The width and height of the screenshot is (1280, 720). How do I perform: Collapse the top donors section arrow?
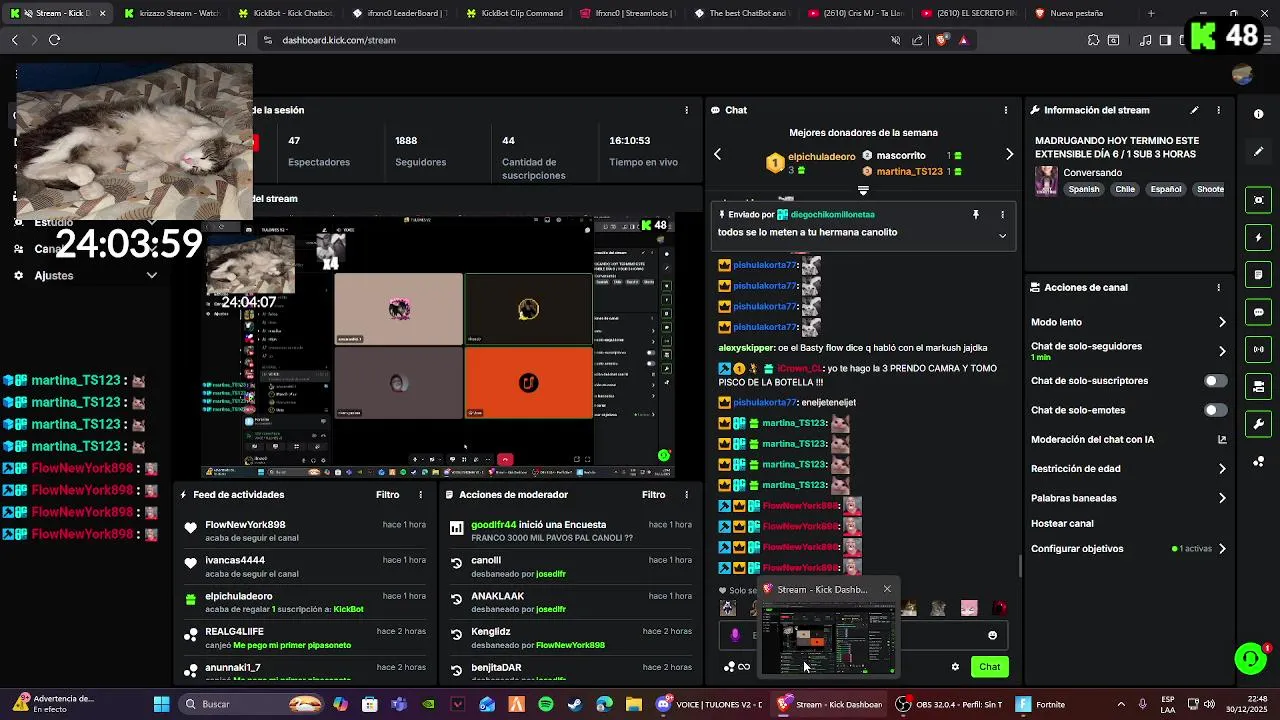click(863, 190)
